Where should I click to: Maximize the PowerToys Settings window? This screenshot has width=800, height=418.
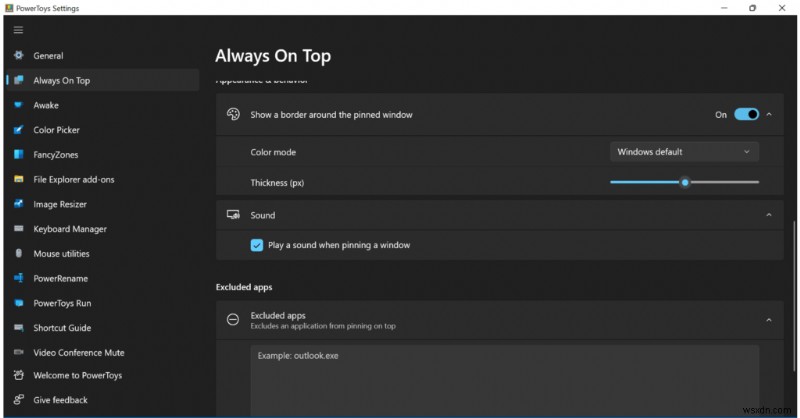[x=753, y=8]
